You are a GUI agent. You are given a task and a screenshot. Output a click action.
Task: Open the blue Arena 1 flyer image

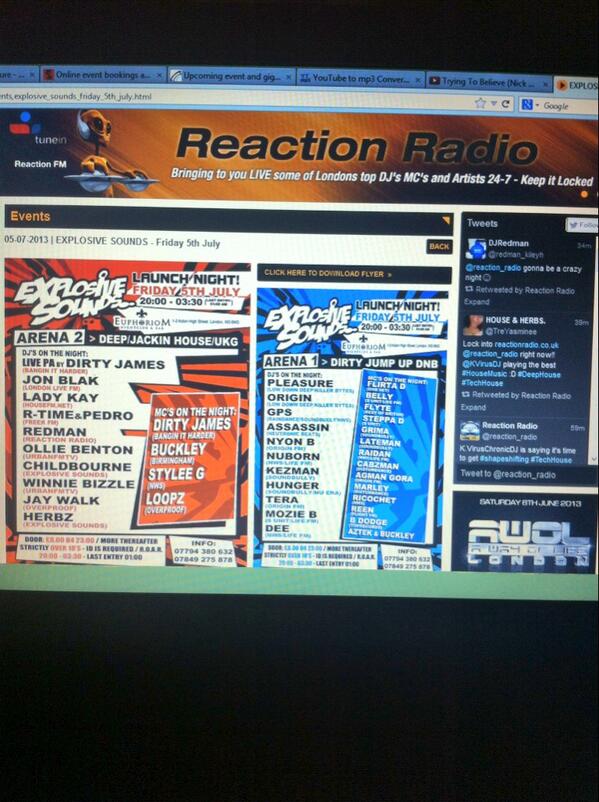click(x=351, y=428)
